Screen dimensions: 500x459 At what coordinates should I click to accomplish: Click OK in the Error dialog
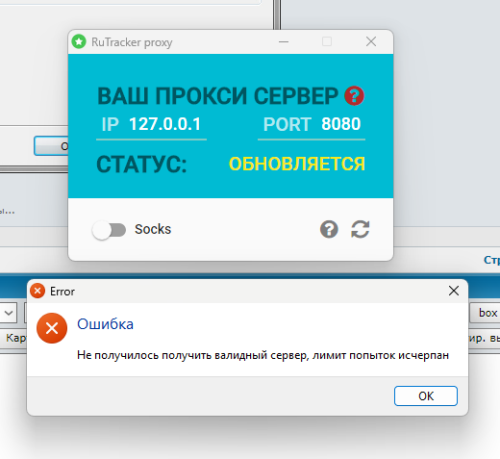(x=426, y=396)
